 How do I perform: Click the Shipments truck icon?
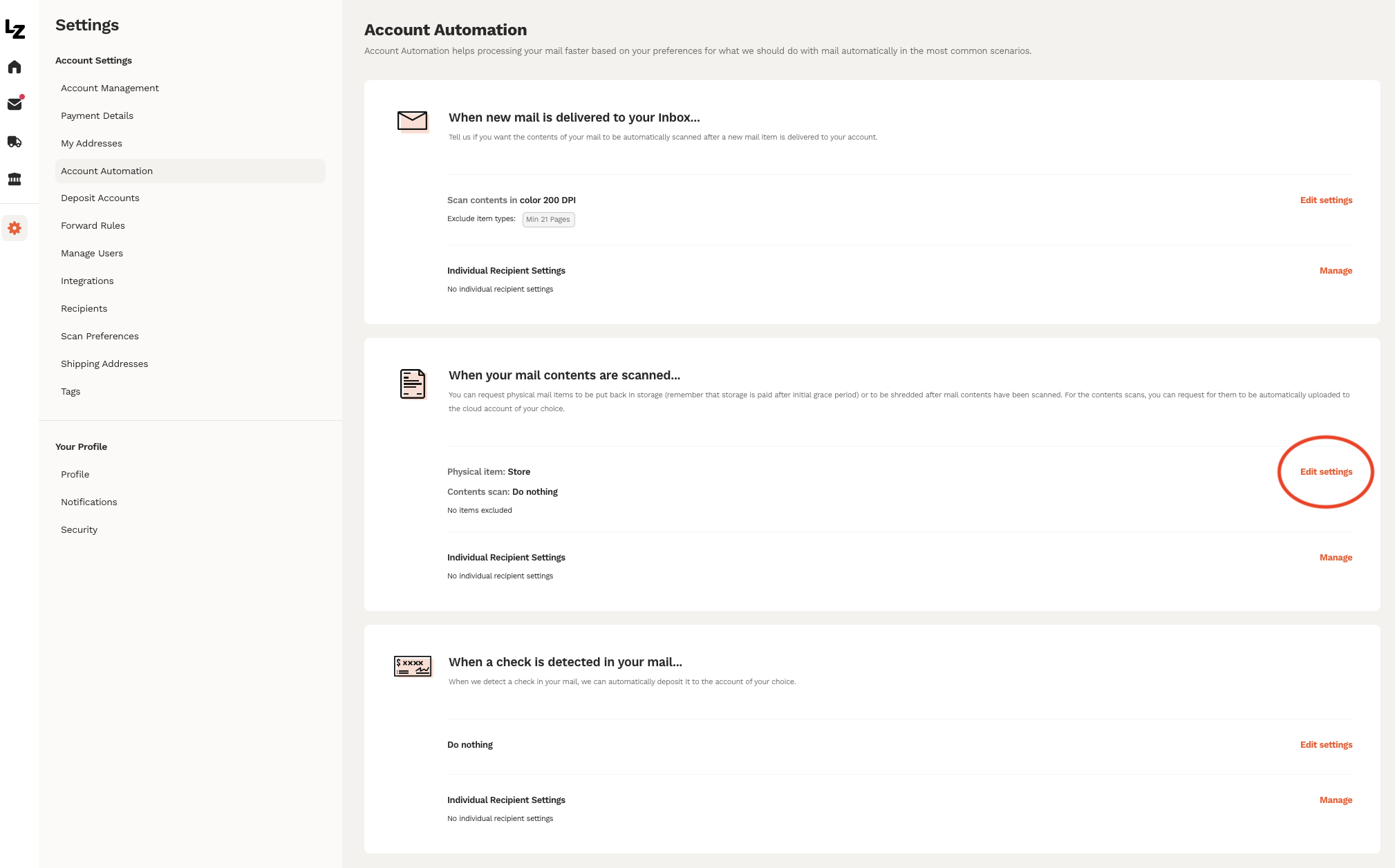pos(14,141)
